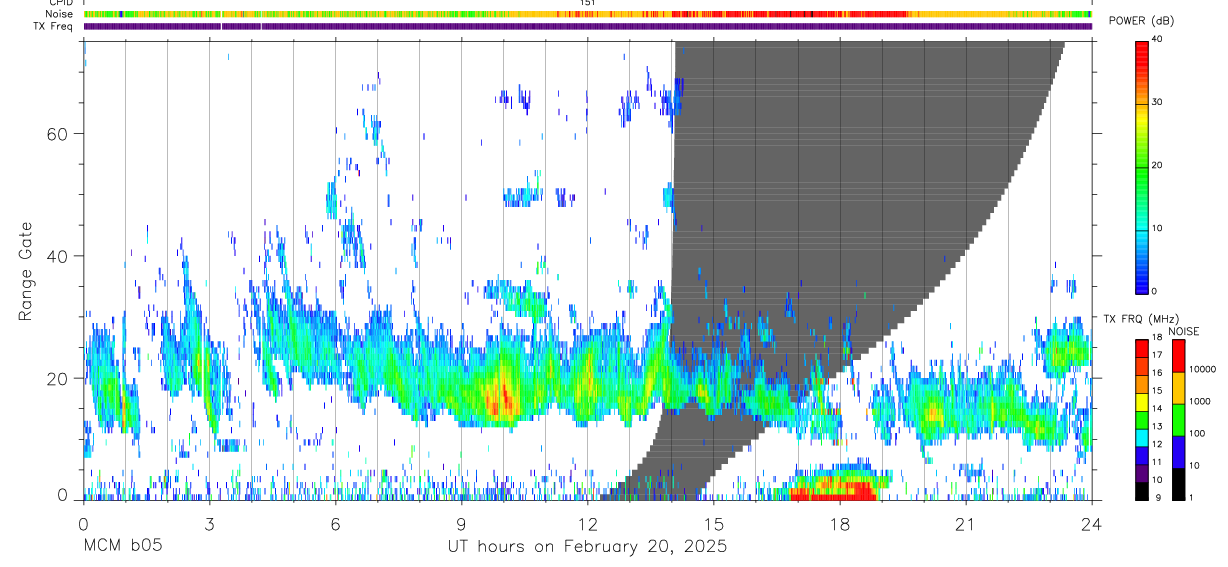The image size is (1228, 567).
Task: Click the 24 tick on the UT hours axis
Action: [1092, 524]
